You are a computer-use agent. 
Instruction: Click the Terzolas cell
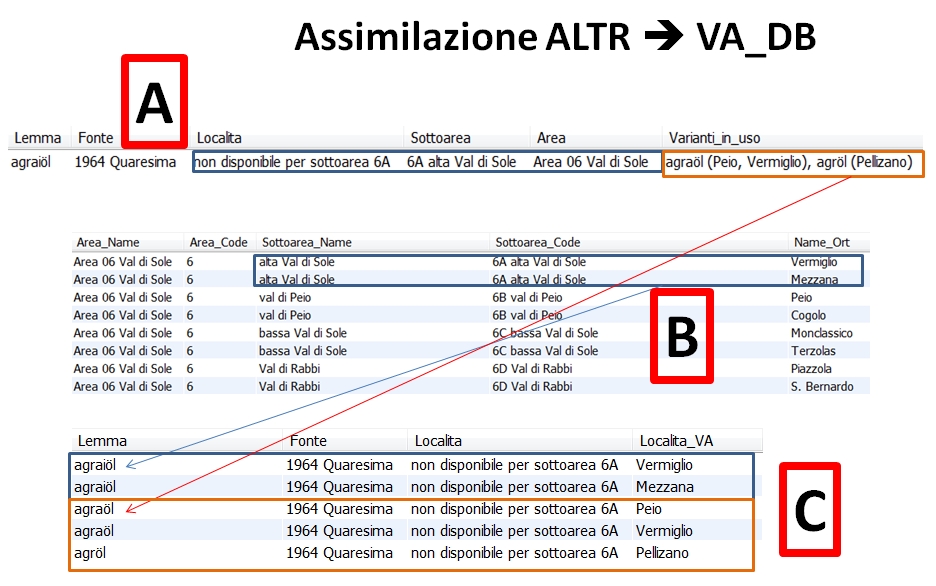[x=812, y=351]
